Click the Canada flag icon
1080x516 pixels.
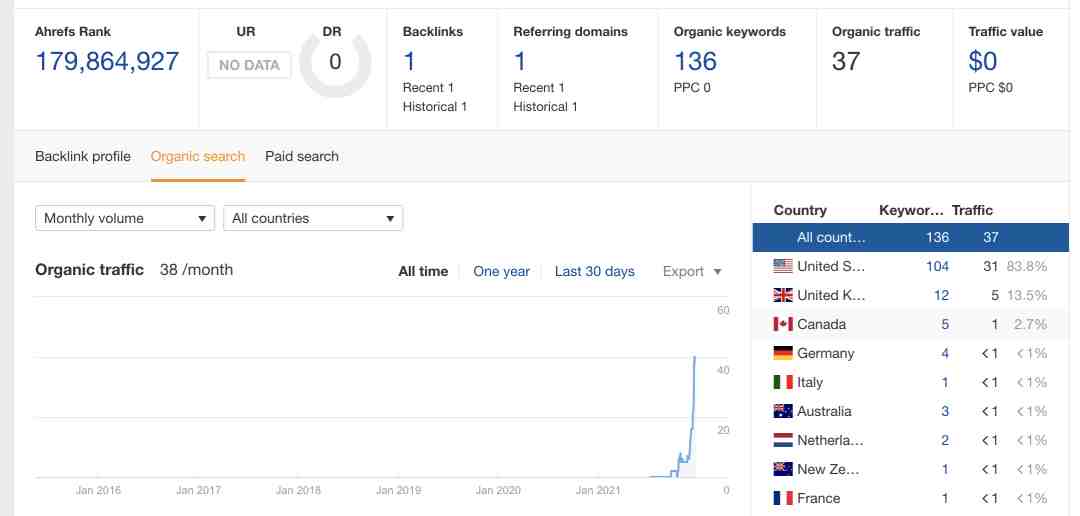click(782, 324)
